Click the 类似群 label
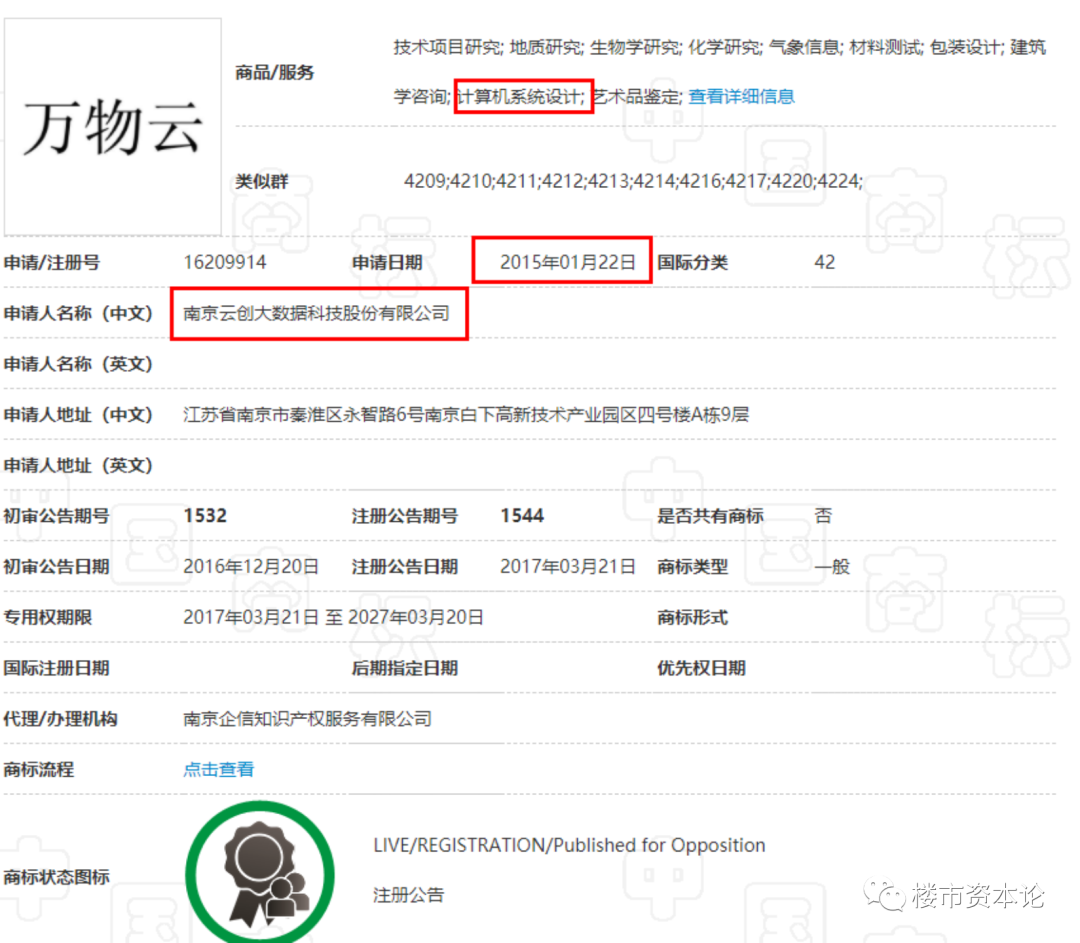Viewport: 1080px width, 943px height. click(x=262, y=181)
